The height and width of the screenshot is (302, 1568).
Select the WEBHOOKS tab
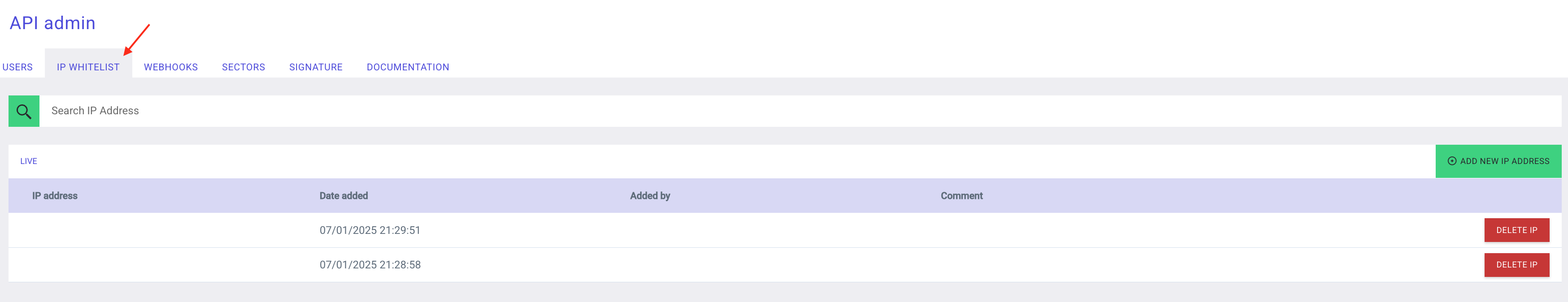(x=171, y=67)
